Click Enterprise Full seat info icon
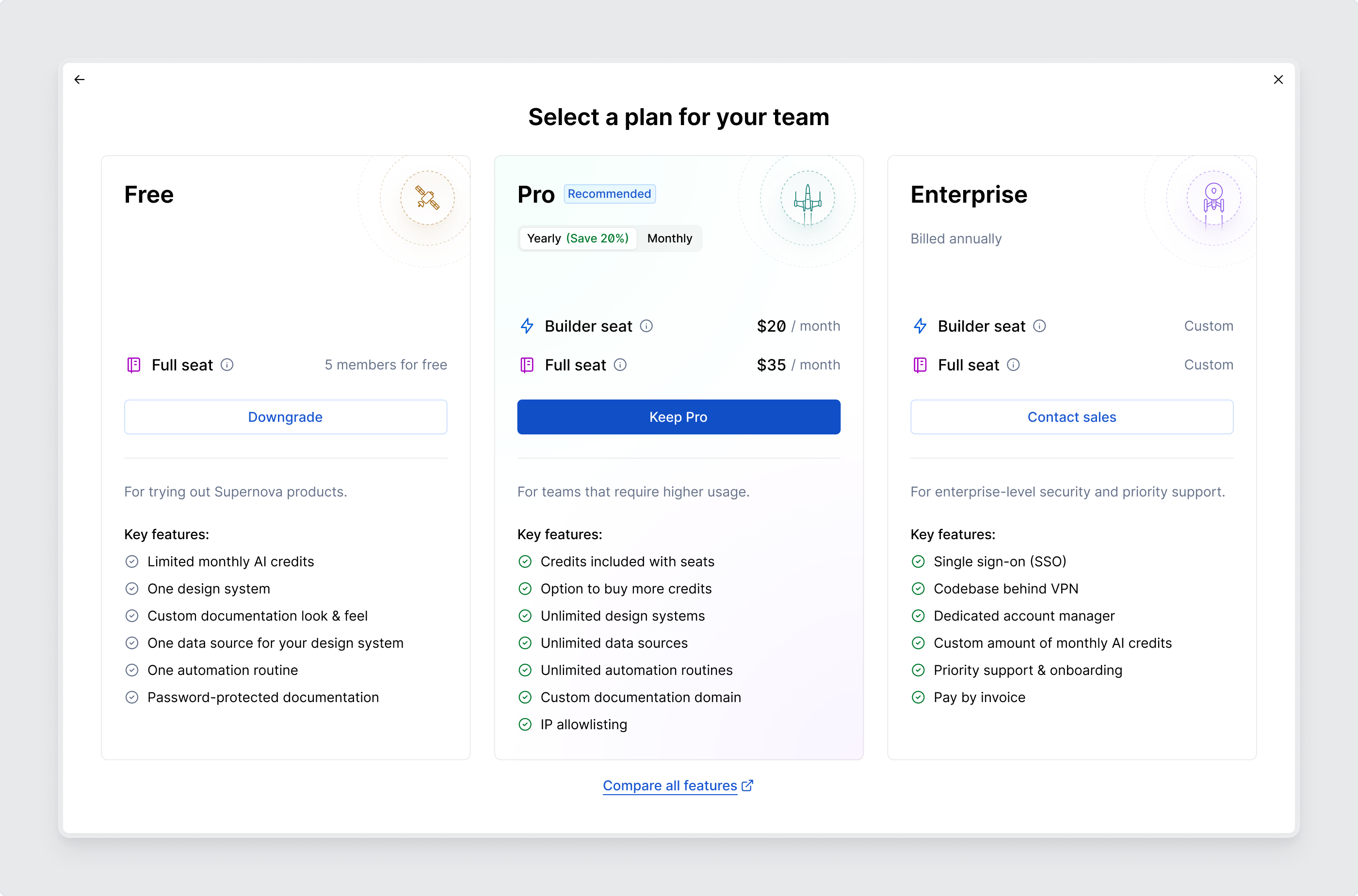This screenshot has height=896, width=1358. (x=1013, y=365)
